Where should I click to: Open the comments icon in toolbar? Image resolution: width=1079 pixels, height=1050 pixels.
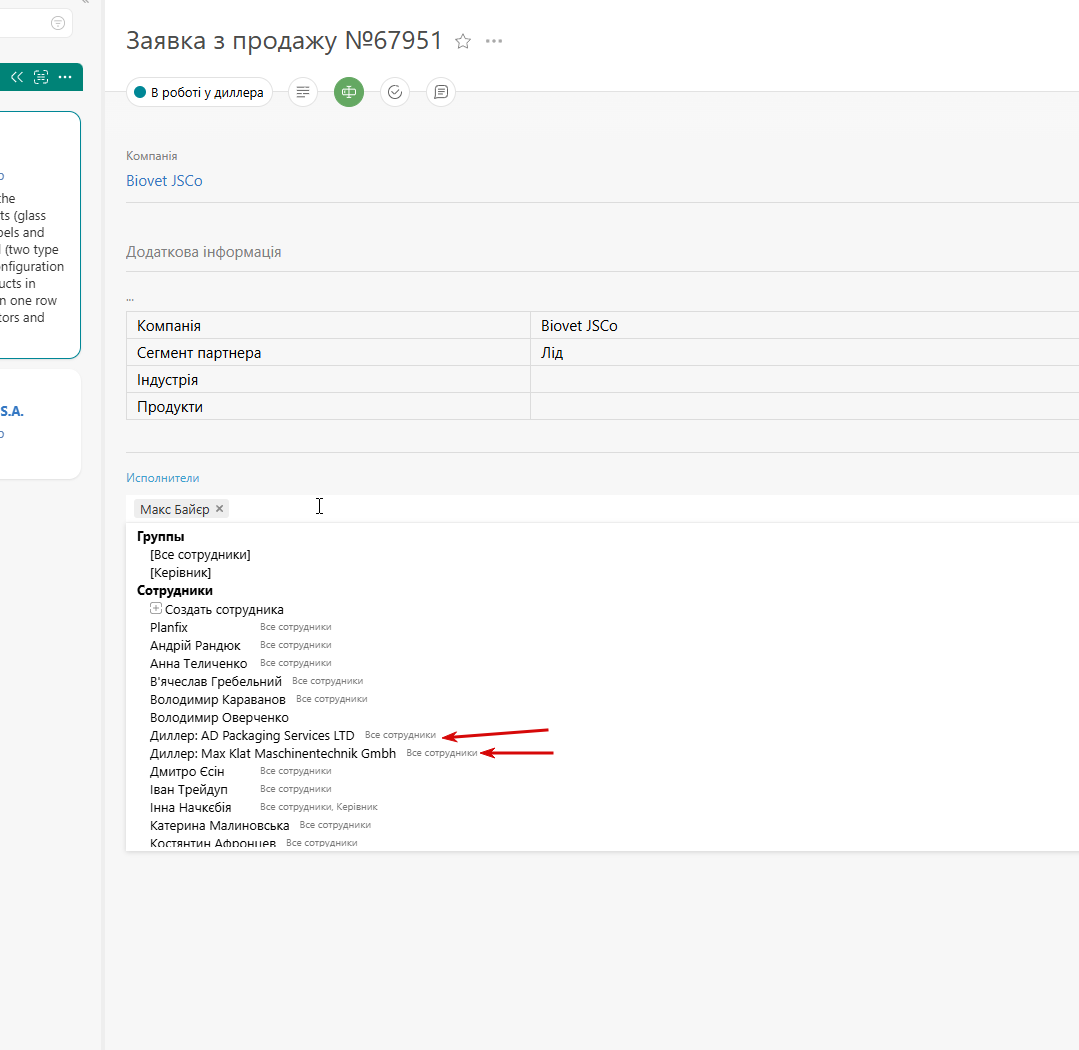pos(441,92)
